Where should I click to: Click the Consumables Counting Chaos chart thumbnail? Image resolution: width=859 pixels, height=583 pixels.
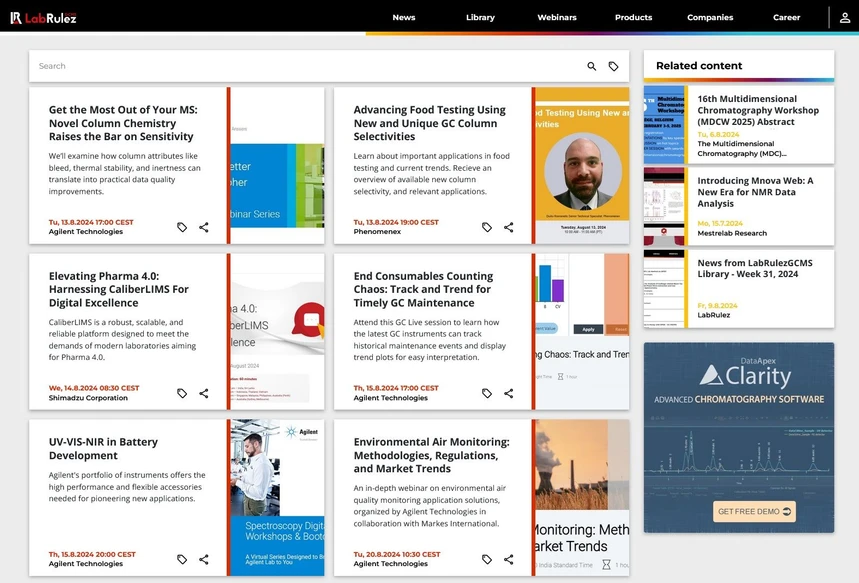[582, 331]
